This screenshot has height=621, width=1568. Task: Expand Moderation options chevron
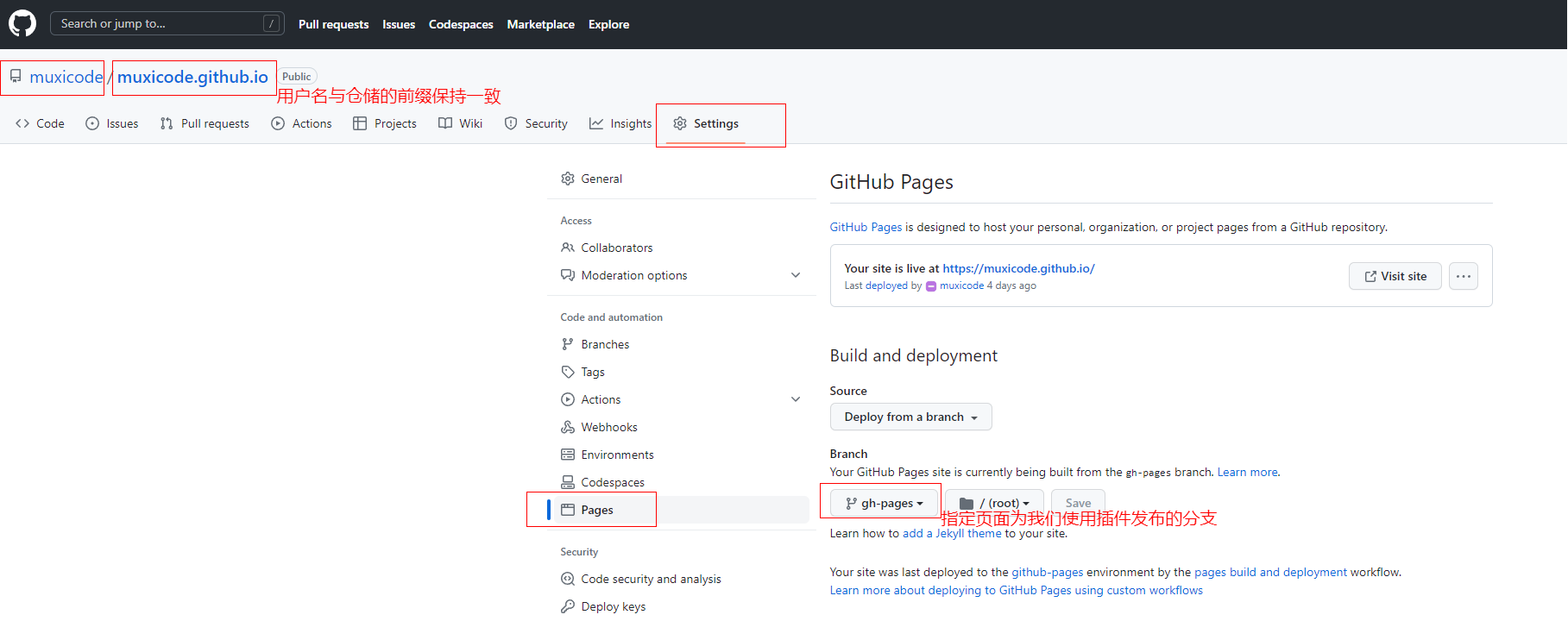(795, 275)
